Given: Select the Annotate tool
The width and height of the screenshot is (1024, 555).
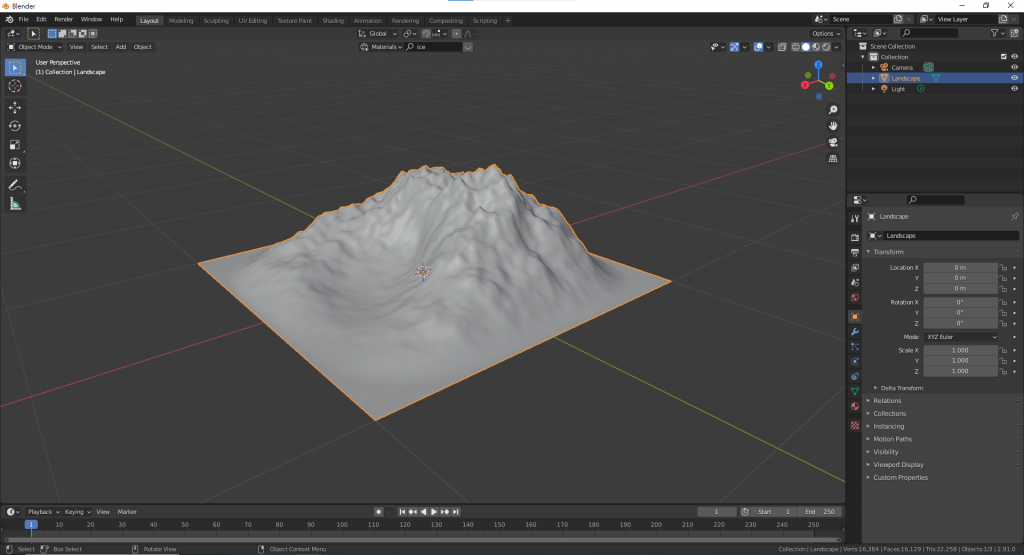Looking at the screenshot, I should pos(15,185).
